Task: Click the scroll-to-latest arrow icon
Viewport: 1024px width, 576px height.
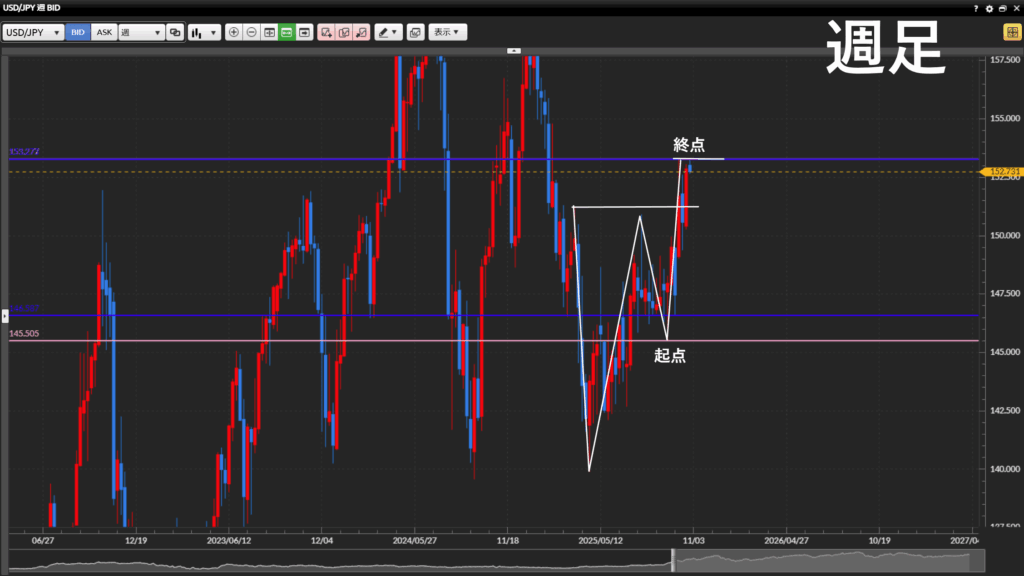Action: click(x=304, y=32)
